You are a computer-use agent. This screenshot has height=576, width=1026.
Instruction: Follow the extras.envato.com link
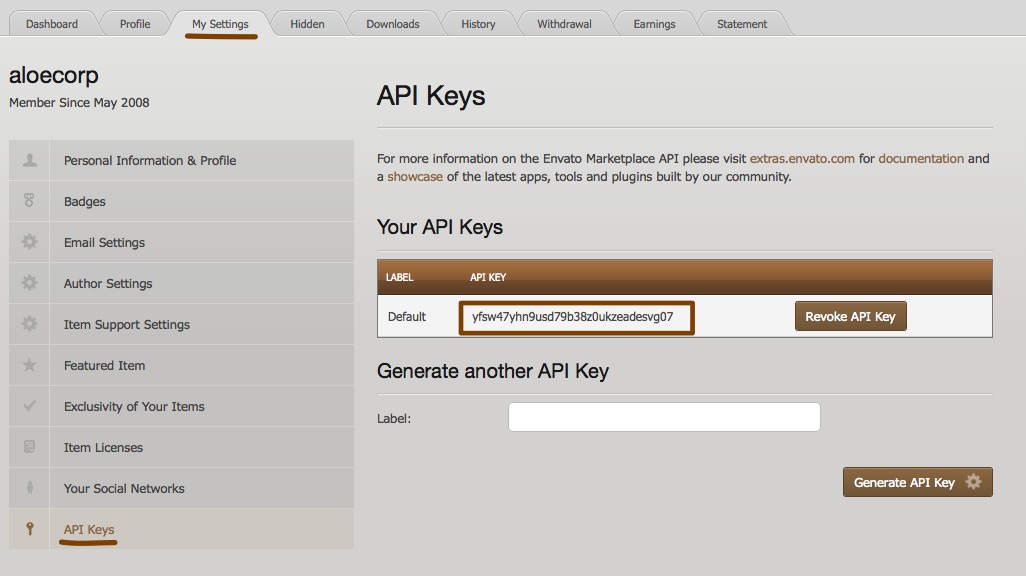click(x=802, y=158)
